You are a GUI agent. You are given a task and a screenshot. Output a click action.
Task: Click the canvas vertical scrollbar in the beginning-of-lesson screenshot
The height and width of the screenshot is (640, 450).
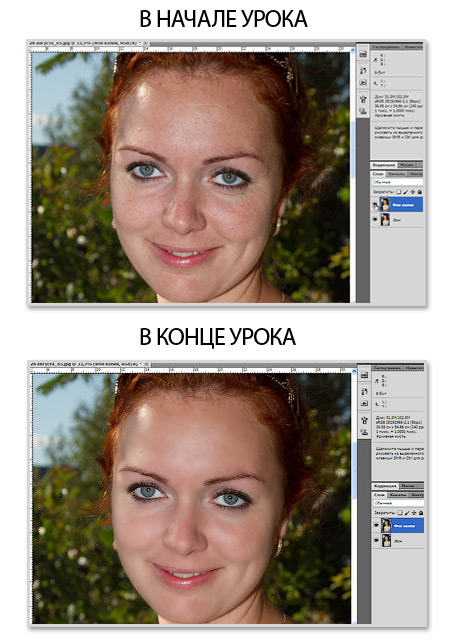click(x=354, y=149)
